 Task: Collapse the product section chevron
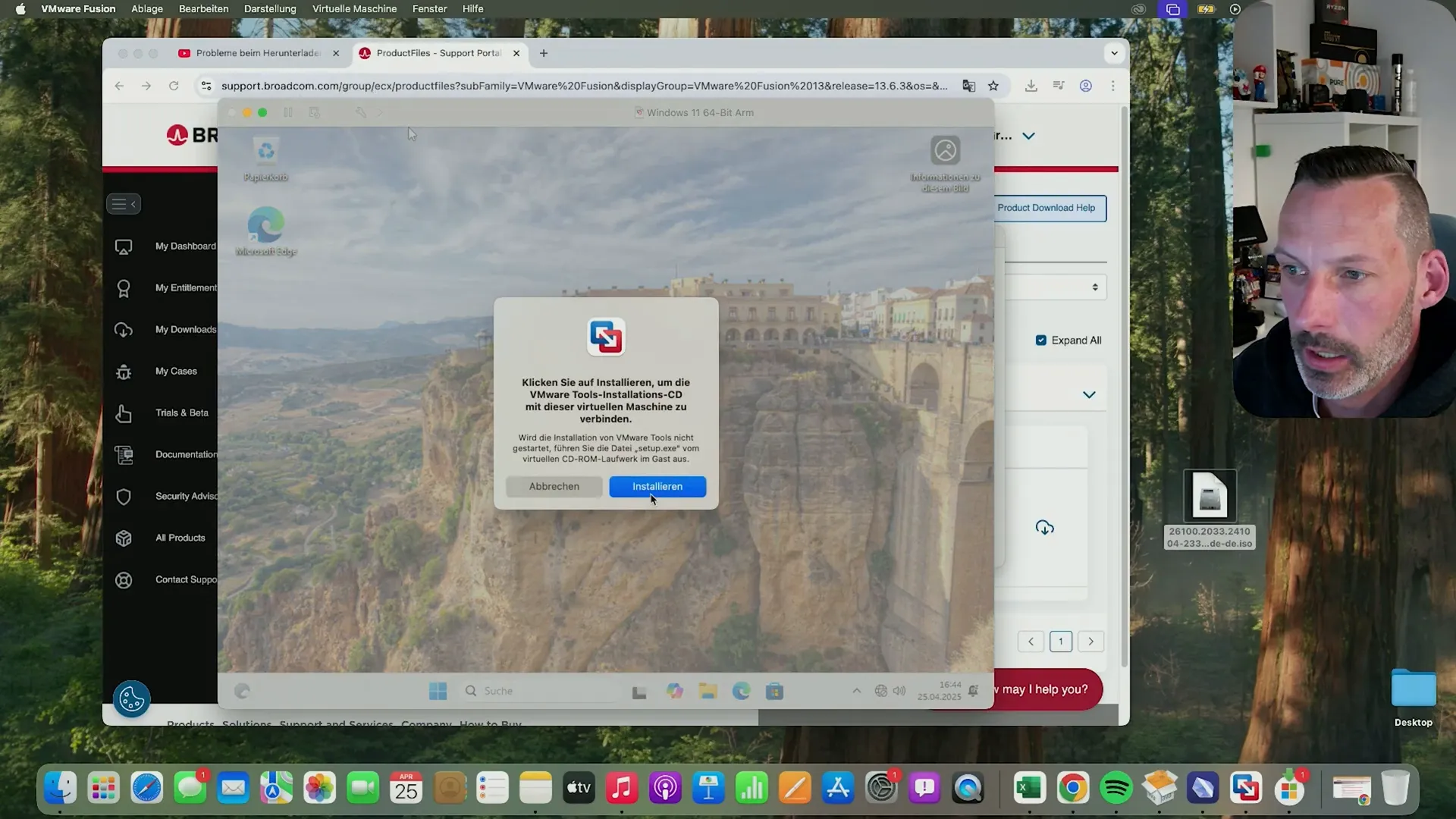click(1089, 395)
